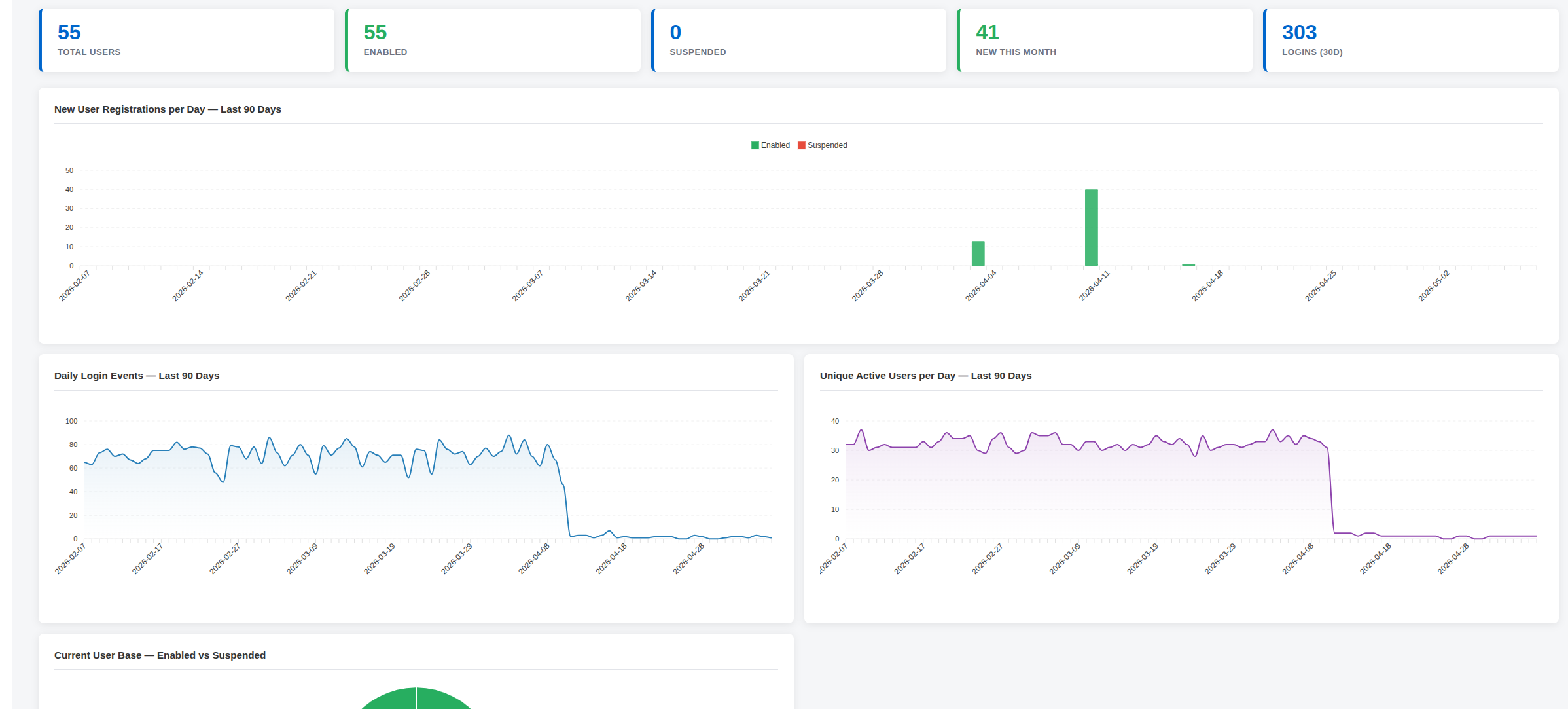Click 2026-03-09 on the Daily Login Events axis
This screenshot has height=709, width=1568.
click(302, 558)
